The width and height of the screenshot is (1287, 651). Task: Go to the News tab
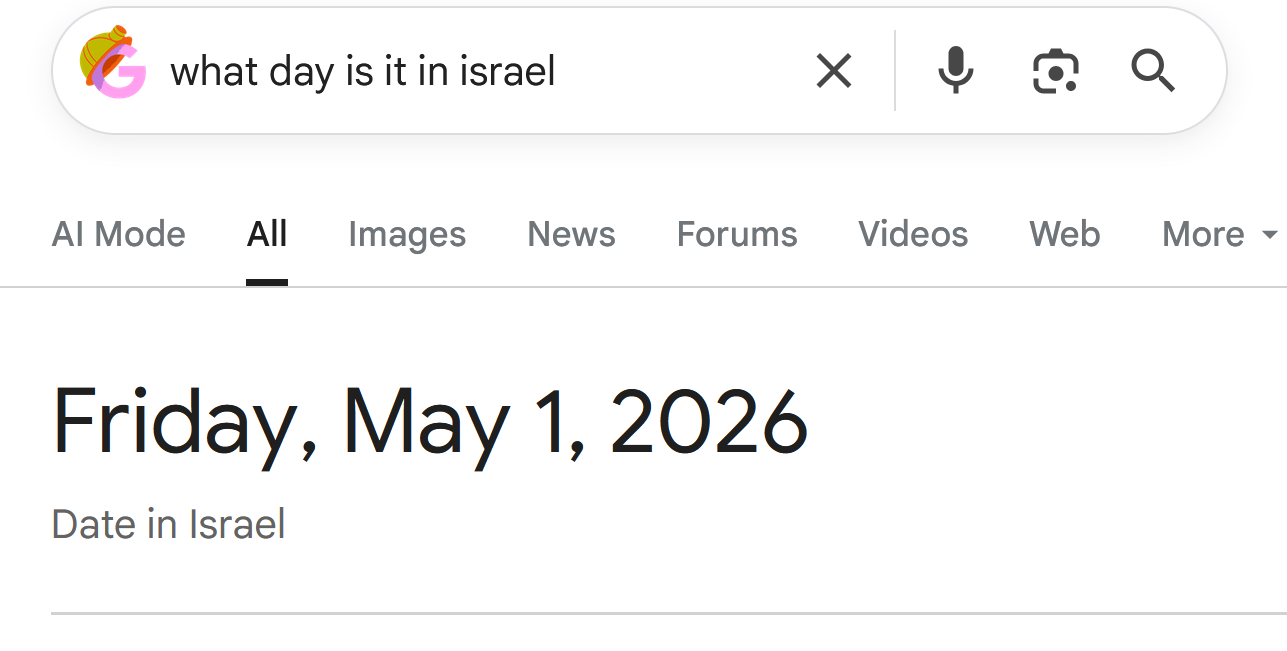571,234
